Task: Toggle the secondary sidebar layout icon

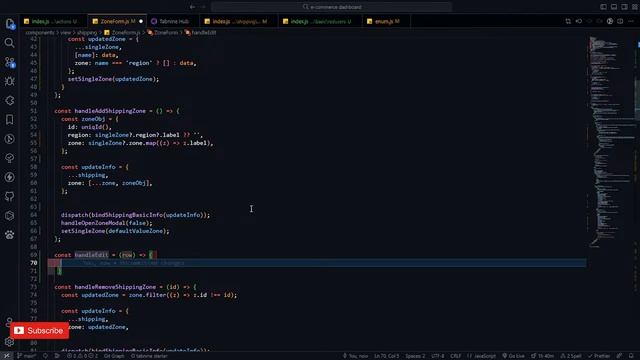Action: coord(624,7)
